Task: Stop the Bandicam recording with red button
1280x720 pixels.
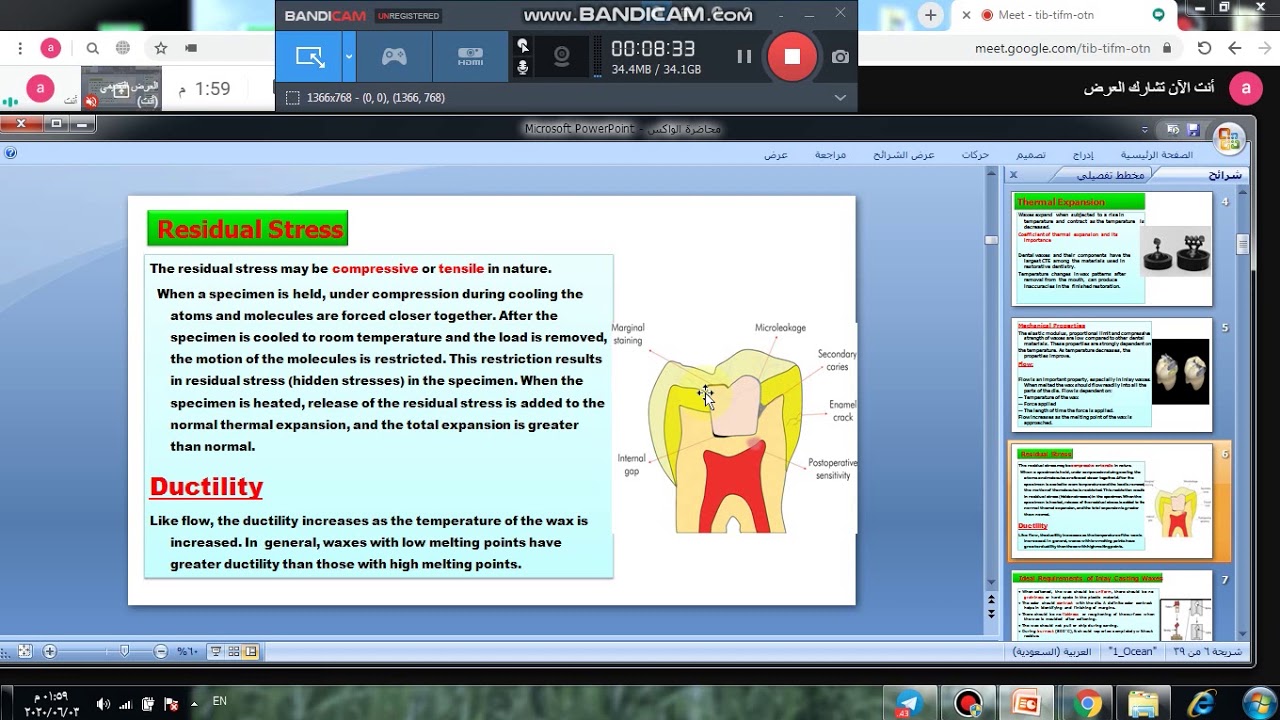Action: tap(792, 57)
